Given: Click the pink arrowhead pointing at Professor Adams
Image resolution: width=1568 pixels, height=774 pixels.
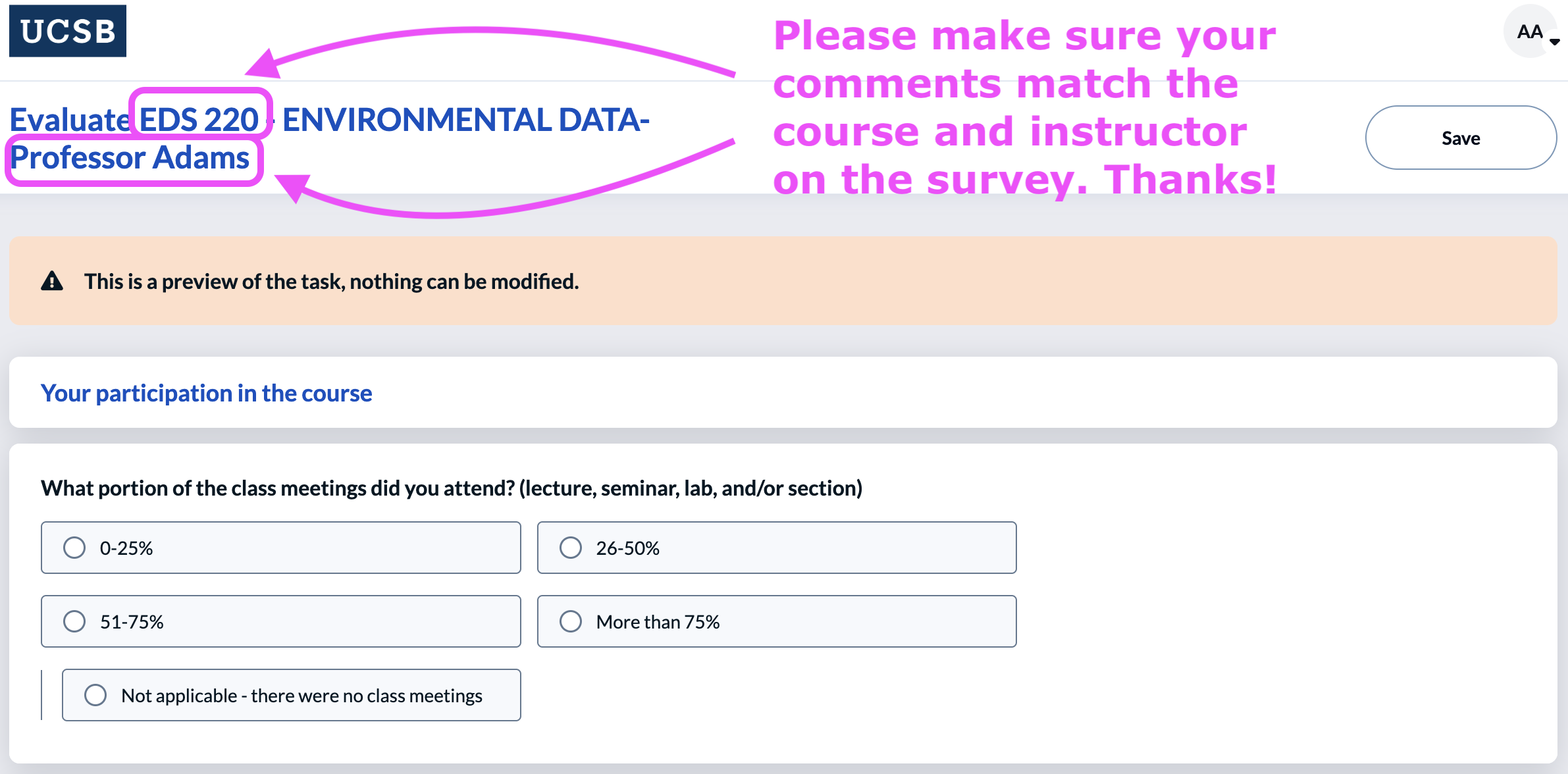Looking at the screenshot, I should [292, 187].
